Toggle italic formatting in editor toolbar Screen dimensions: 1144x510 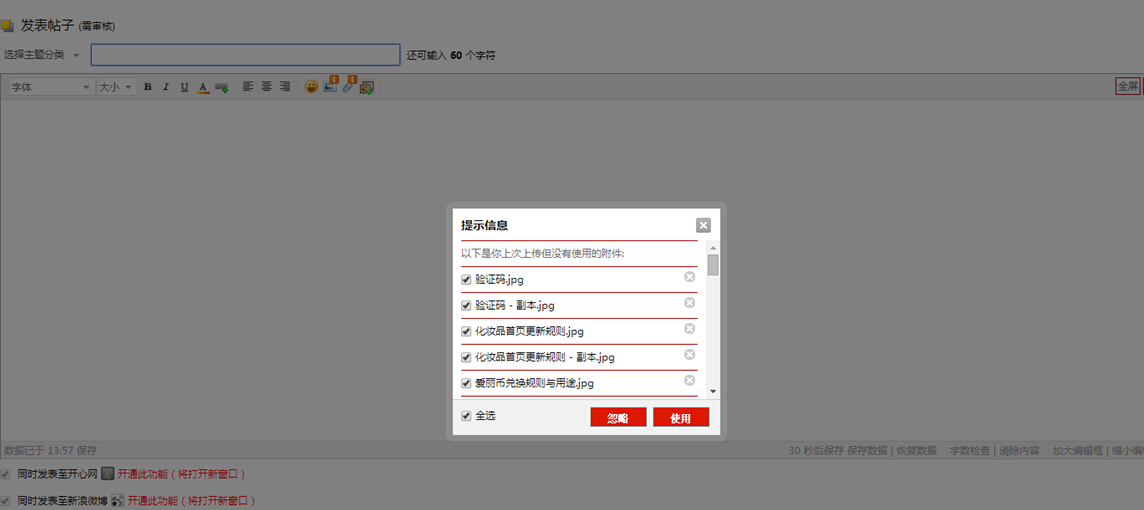point(166,87)
